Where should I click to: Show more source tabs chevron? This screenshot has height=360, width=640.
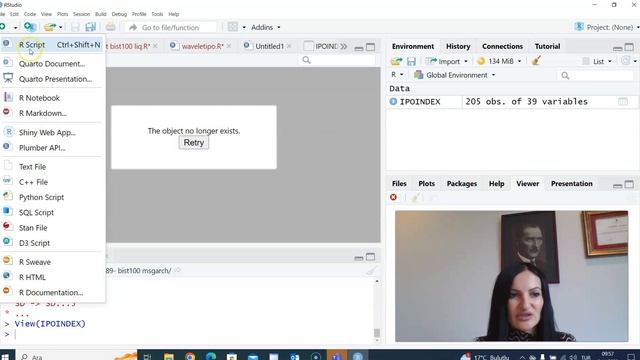pyautogui.click(x=344, y=47)
